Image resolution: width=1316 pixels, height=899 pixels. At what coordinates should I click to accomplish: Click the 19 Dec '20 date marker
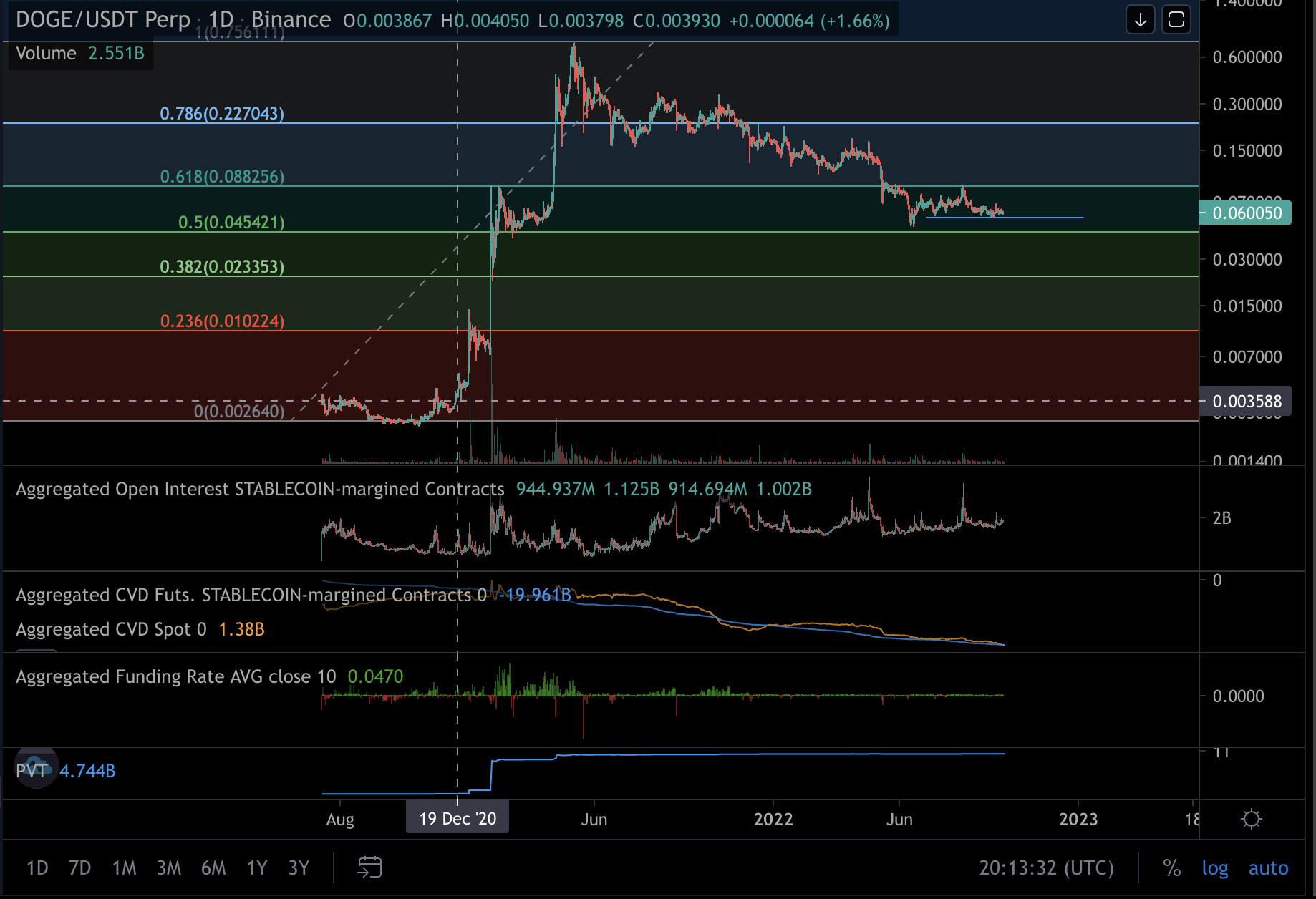click(458, 819)
